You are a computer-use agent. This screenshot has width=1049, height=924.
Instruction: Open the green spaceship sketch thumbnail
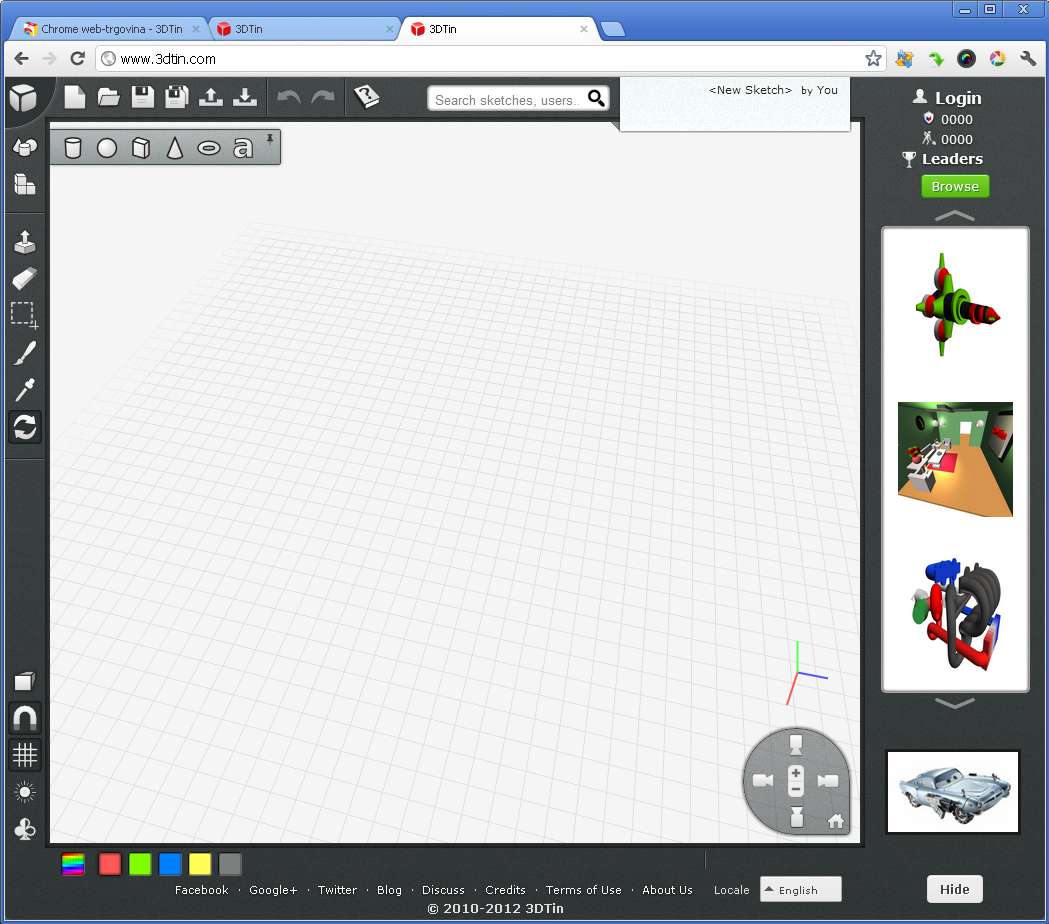[955, 305]
